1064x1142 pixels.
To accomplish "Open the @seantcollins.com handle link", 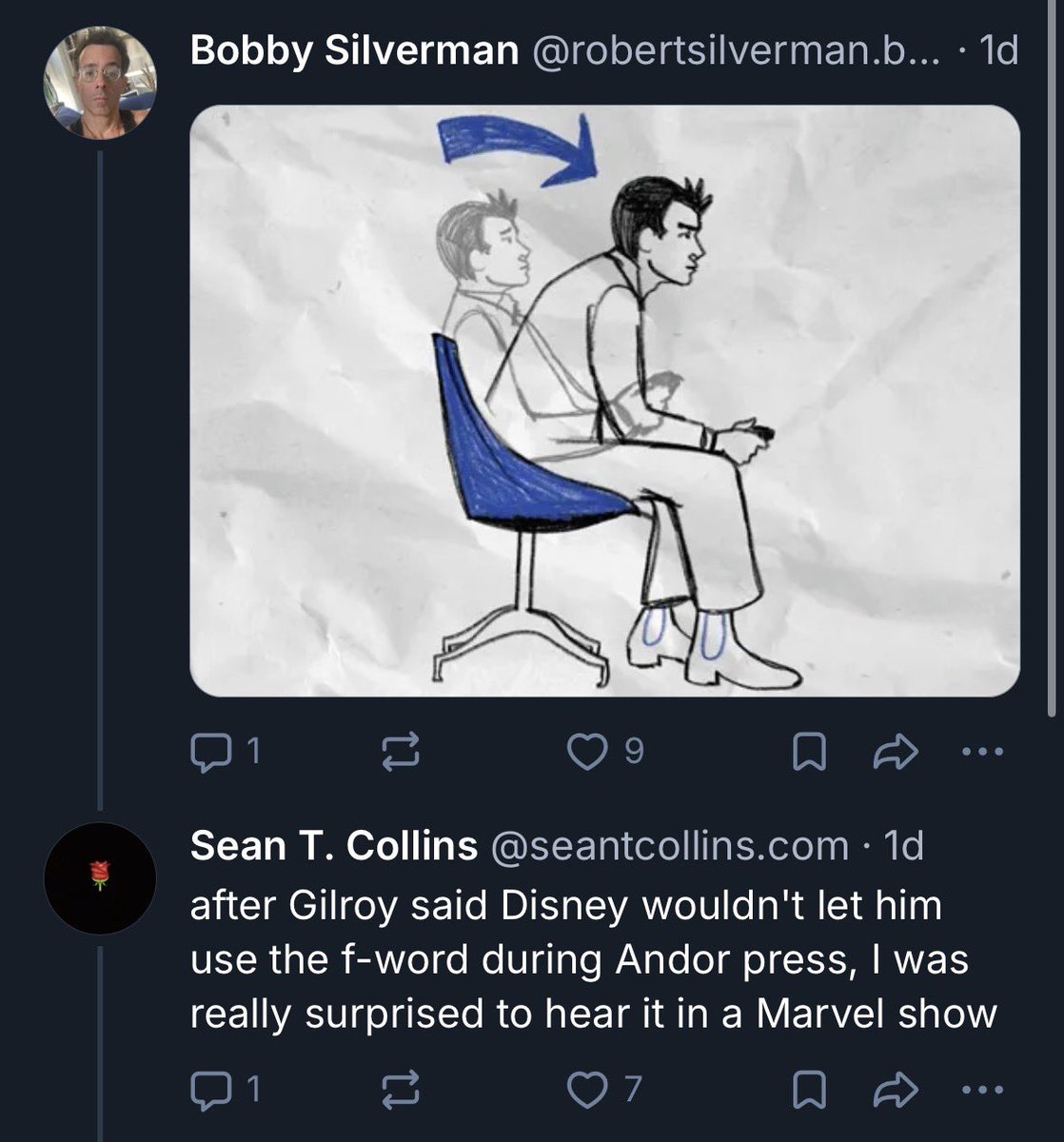I will (x=668, y=845).
